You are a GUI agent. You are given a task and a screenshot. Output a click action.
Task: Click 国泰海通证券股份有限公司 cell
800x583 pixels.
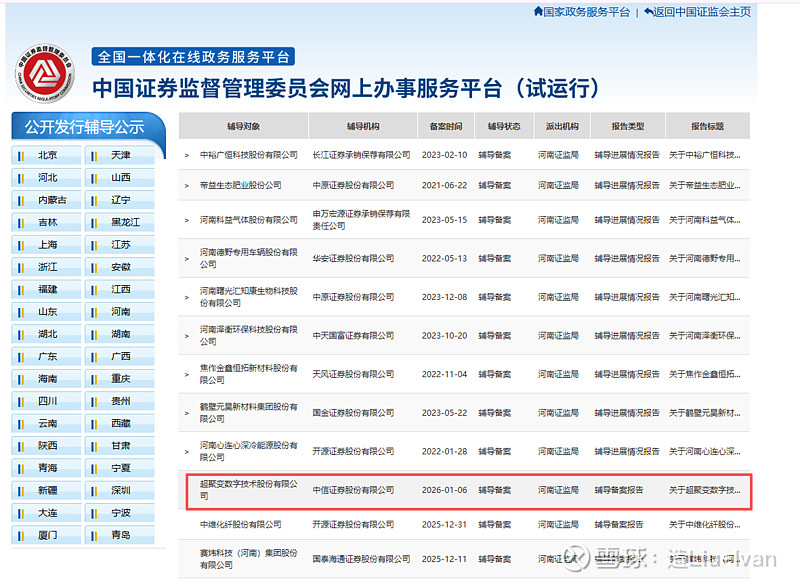361,559
